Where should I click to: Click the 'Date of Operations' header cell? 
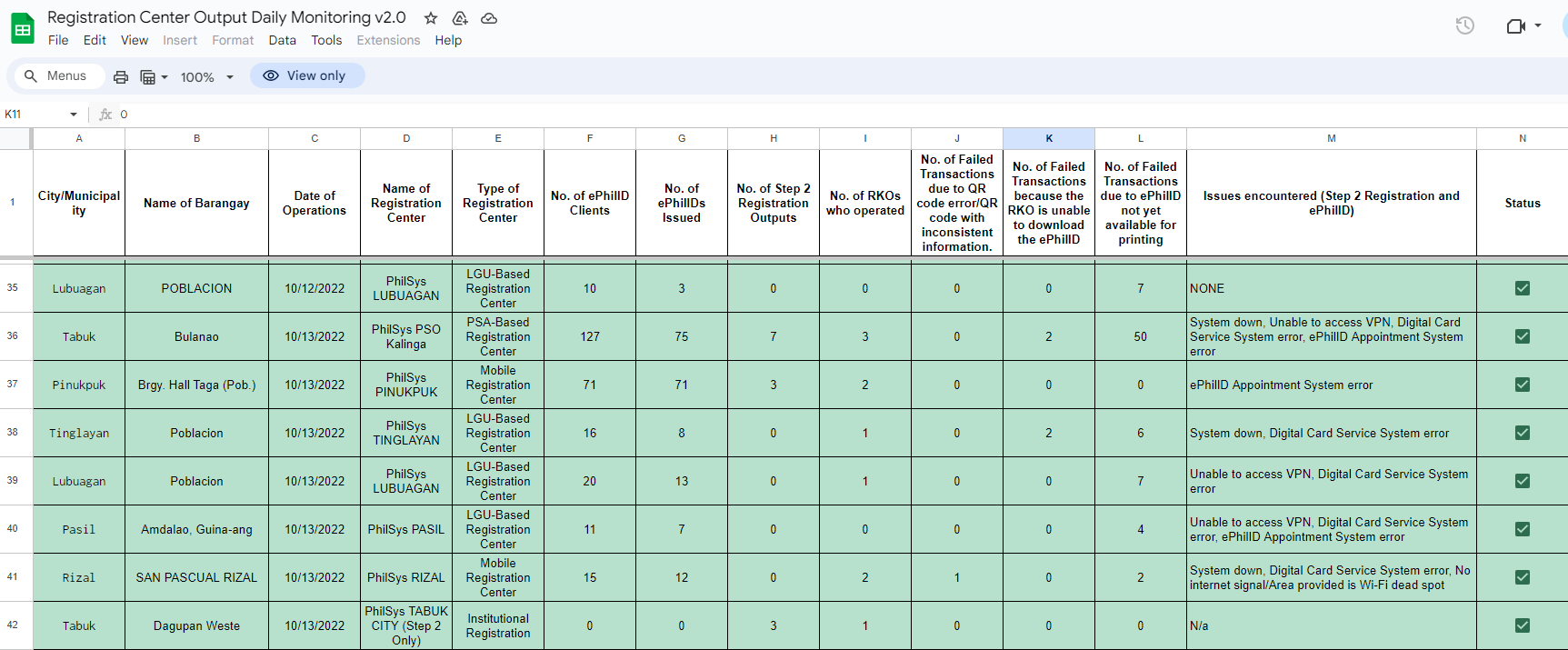point(315,203)
